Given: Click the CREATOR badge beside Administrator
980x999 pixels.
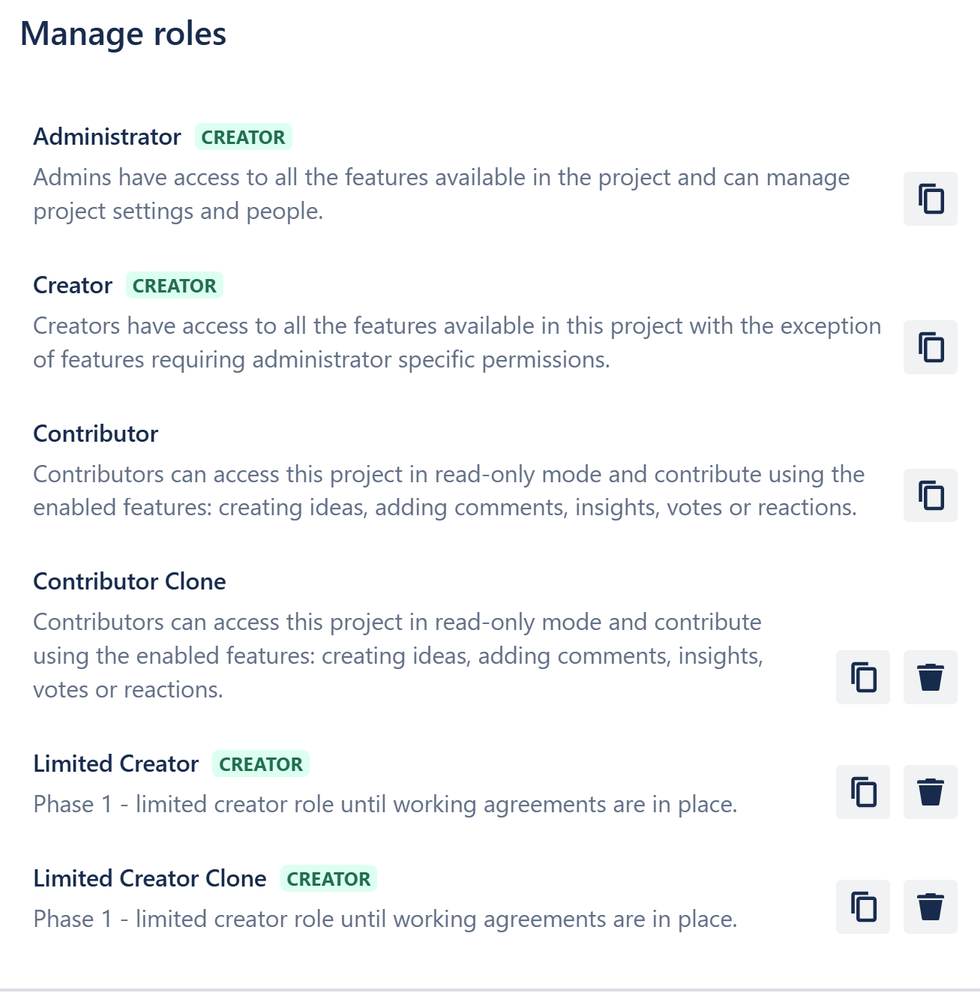Looking at the screenshot, I should (x=243, y=137).
